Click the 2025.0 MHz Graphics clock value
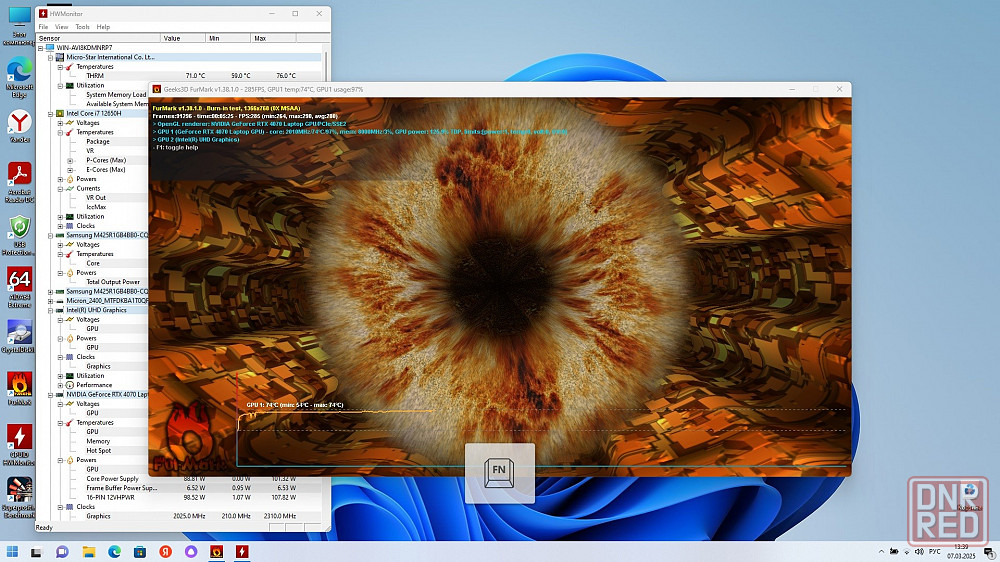This screenshot has height=562, width=1000. (x=189, y=516)
